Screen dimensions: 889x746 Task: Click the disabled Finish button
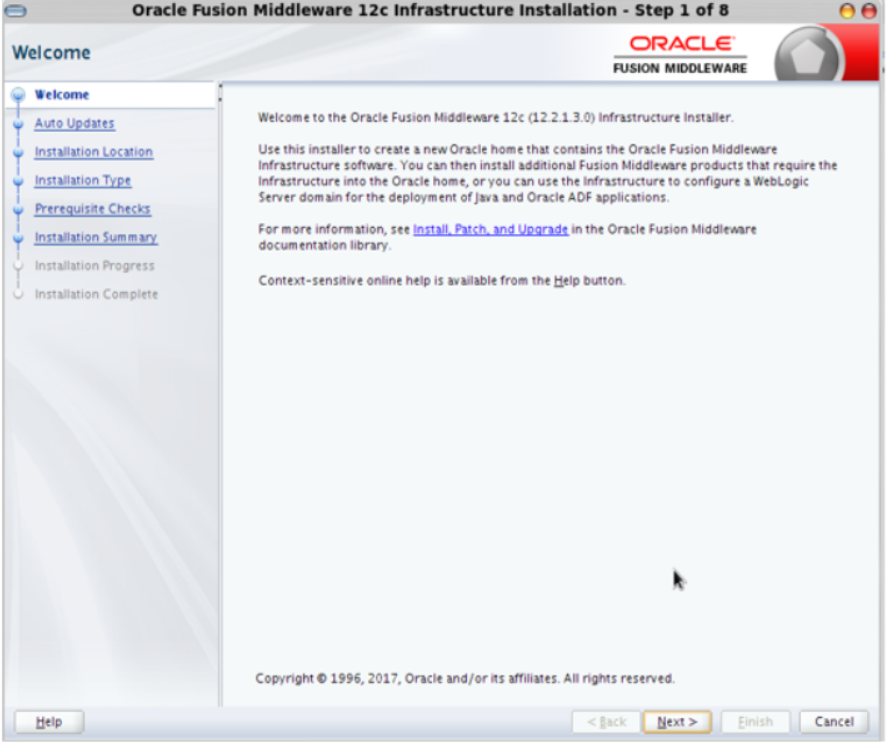point(755,722)
